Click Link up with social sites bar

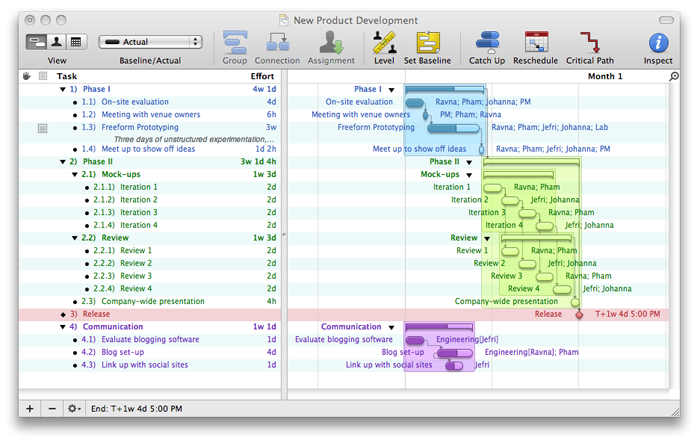[x=454, y=366]
